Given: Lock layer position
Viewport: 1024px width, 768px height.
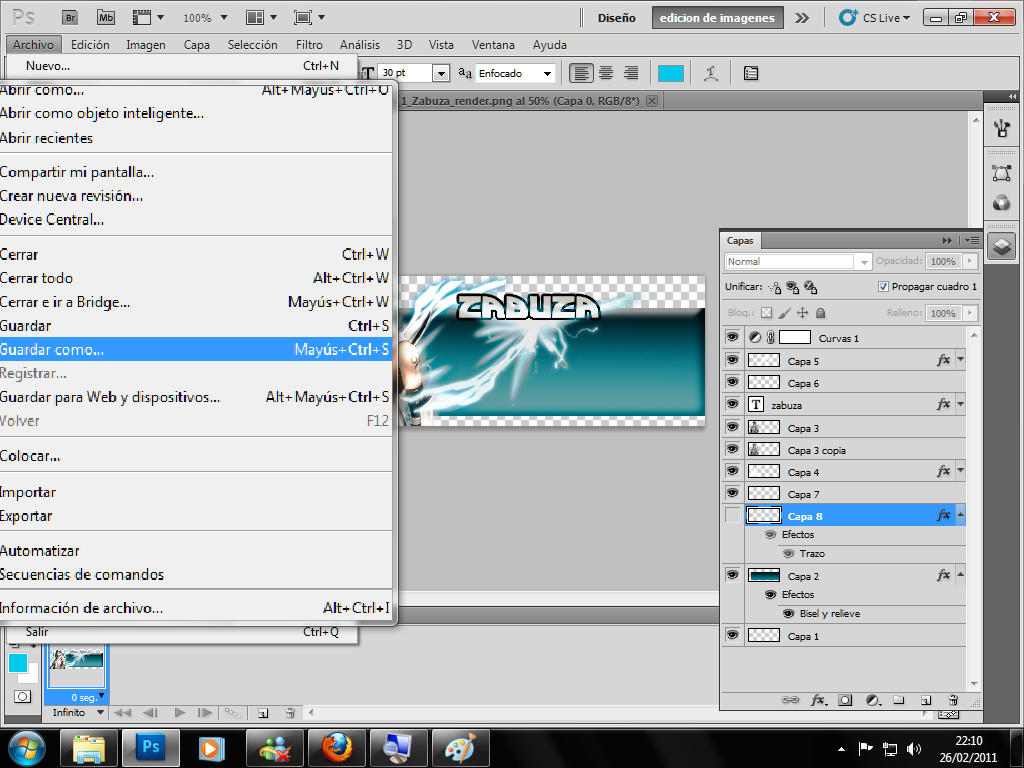Looking at the screenshot, I should click(803, 313).
